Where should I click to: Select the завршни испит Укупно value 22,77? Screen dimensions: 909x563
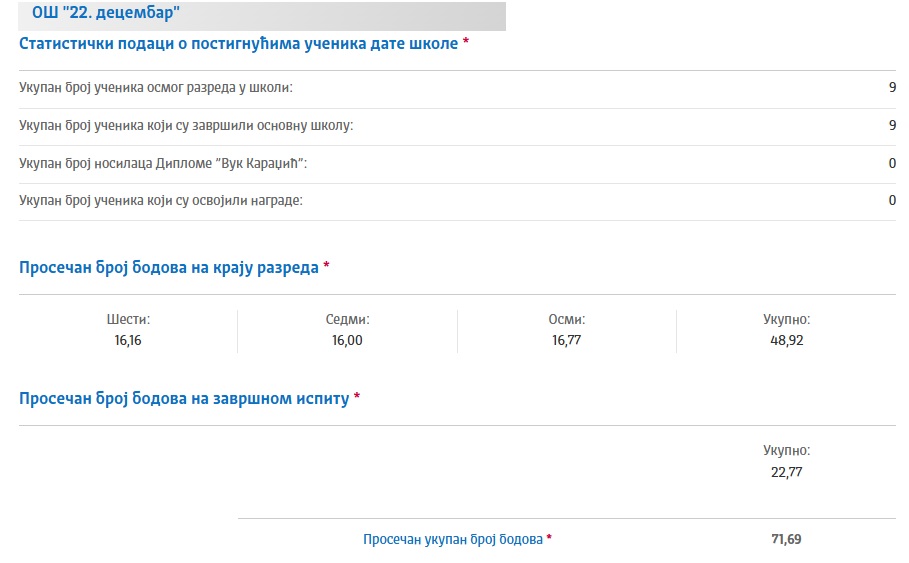click(787, 472)
